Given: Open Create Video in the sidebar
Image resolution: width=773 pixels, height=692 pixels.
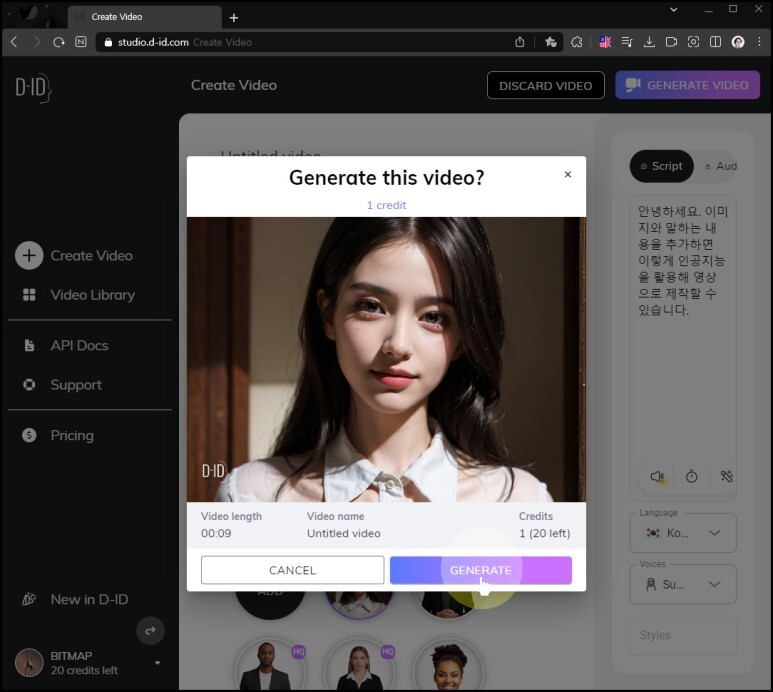Looking at the screenshot, I should click(x=91, y=255).
